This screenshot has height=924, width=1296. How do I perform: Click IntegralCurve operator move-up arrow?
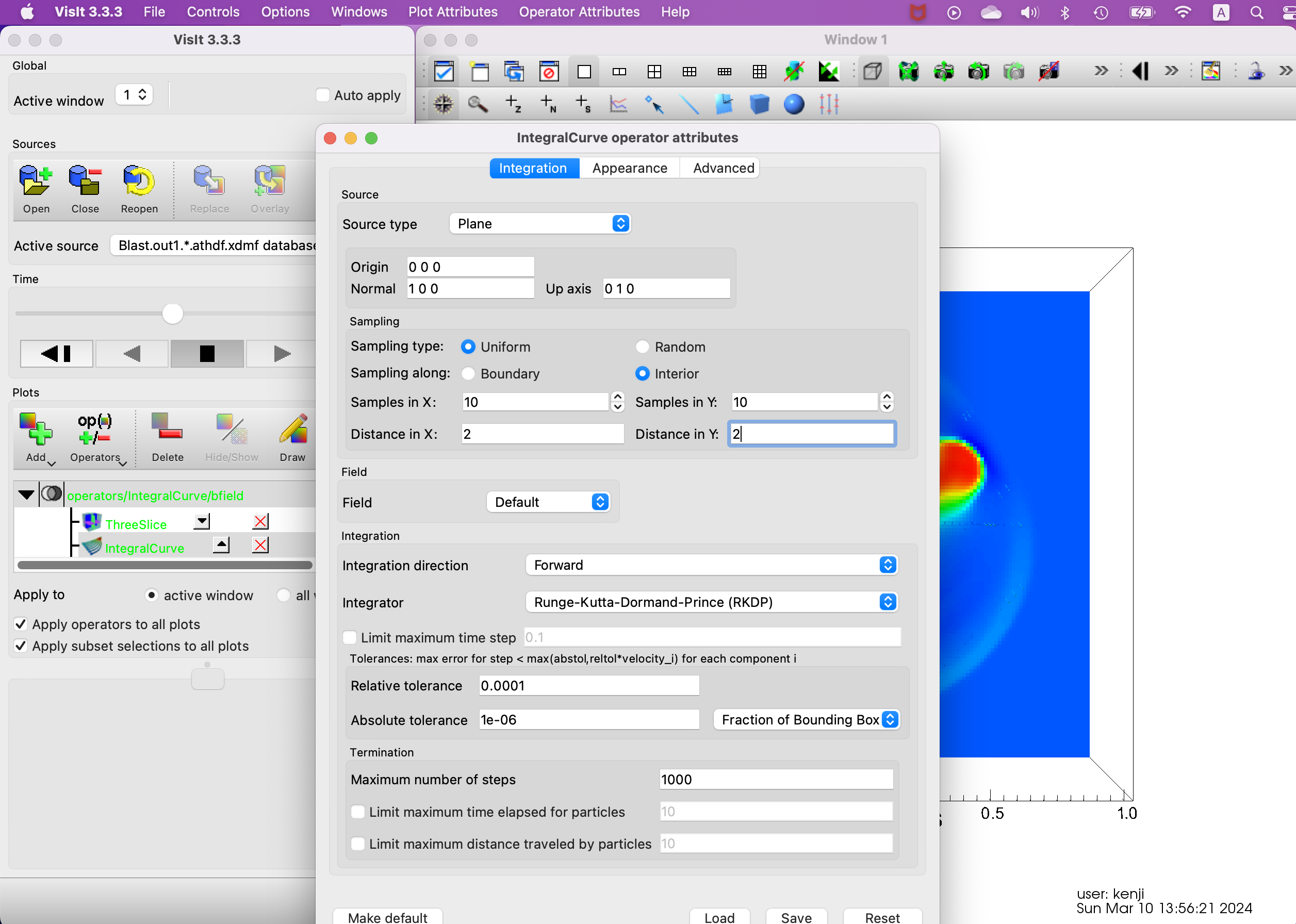(x=221, y=545)
